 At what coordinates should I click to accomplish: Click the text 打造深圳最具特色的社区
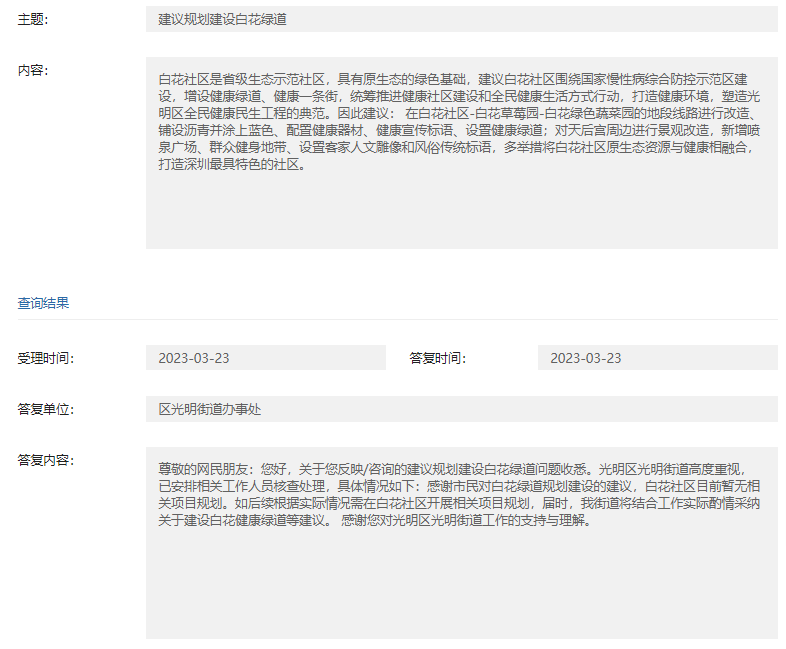[x=230, y=165]
